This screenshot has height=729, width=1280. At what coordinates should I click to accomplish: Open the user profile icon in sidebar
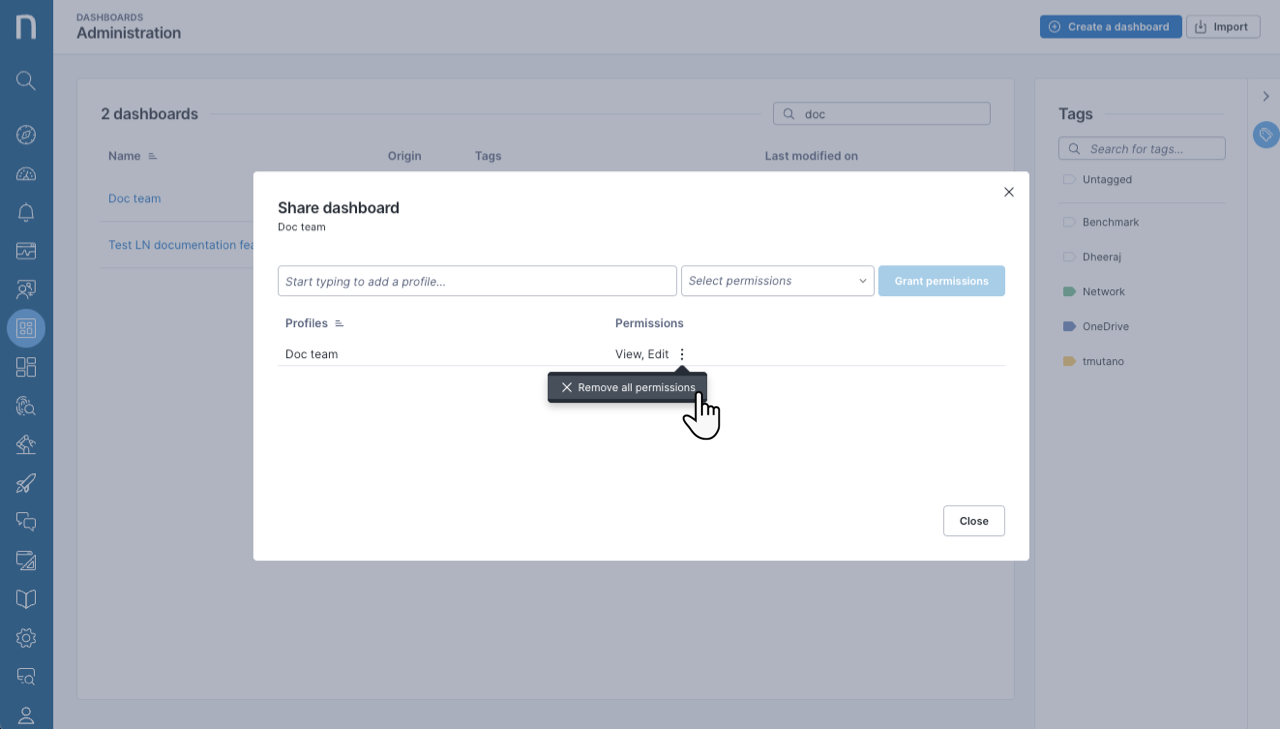click(x=26, y=715)
